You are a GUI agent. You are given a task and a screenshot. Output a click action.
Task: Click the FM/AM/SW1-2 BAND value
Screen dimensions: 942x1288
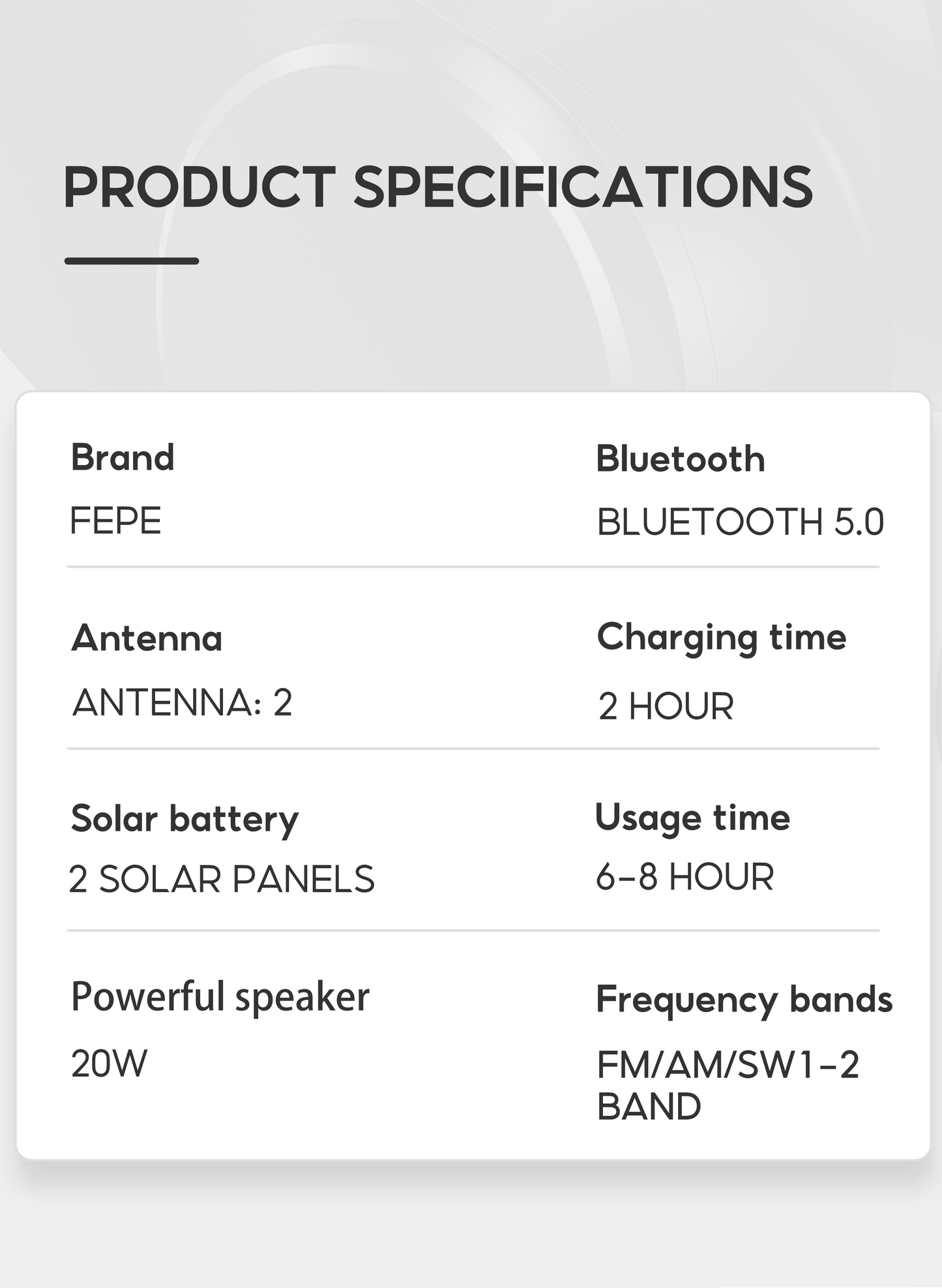click(x=728, y=1085)
